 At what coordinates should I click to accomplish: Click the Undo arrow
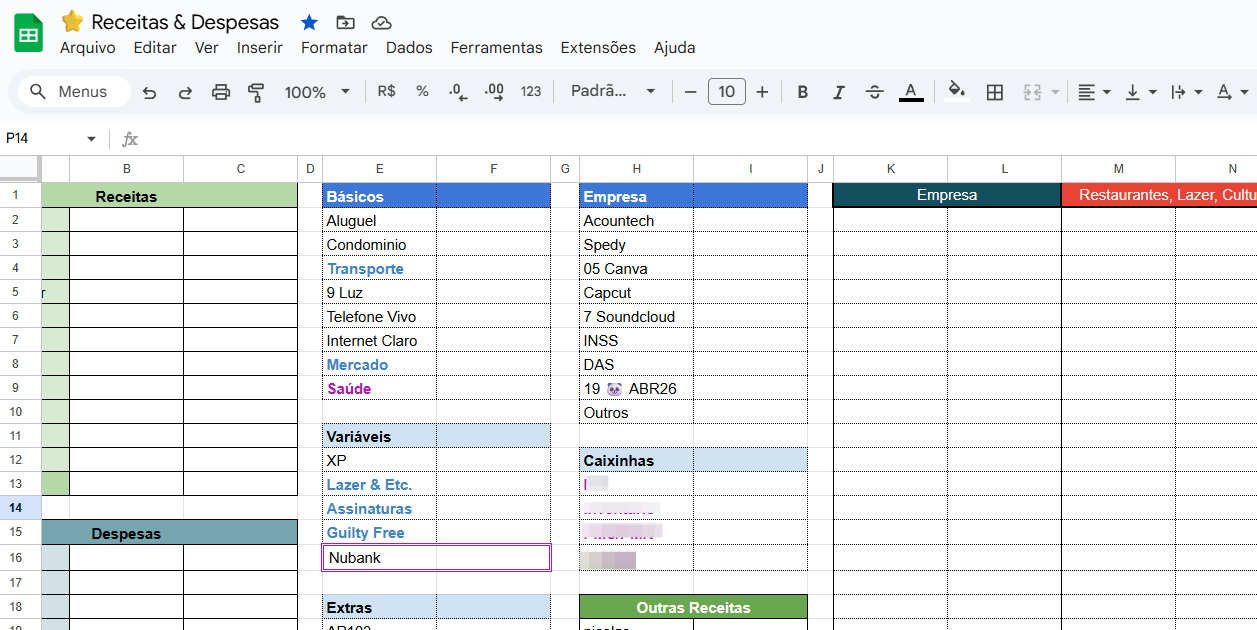point(149,92)
